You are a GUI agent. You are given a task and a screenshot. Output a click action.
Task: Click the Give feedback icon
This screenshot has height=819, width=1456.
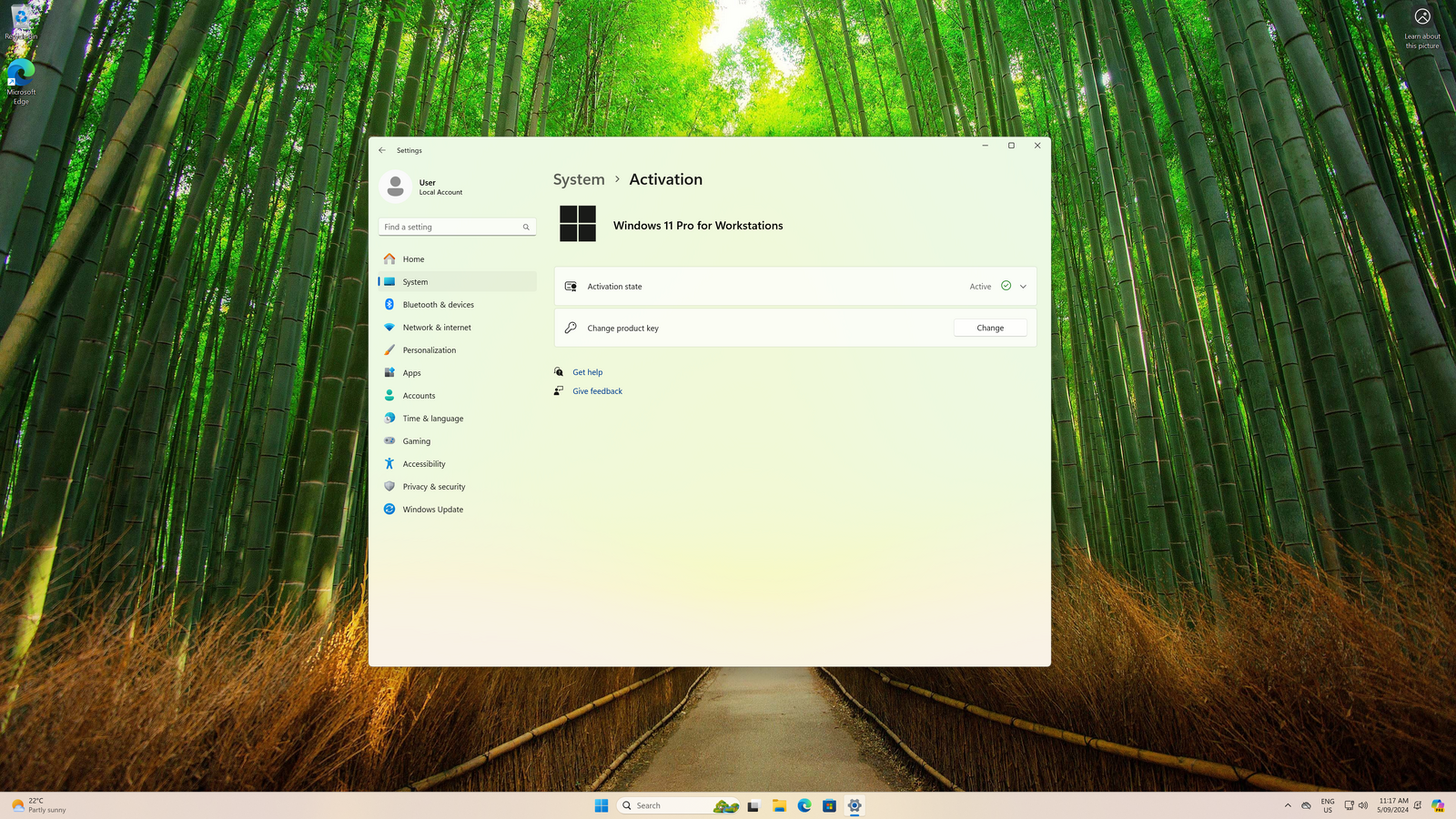[559, 390]
